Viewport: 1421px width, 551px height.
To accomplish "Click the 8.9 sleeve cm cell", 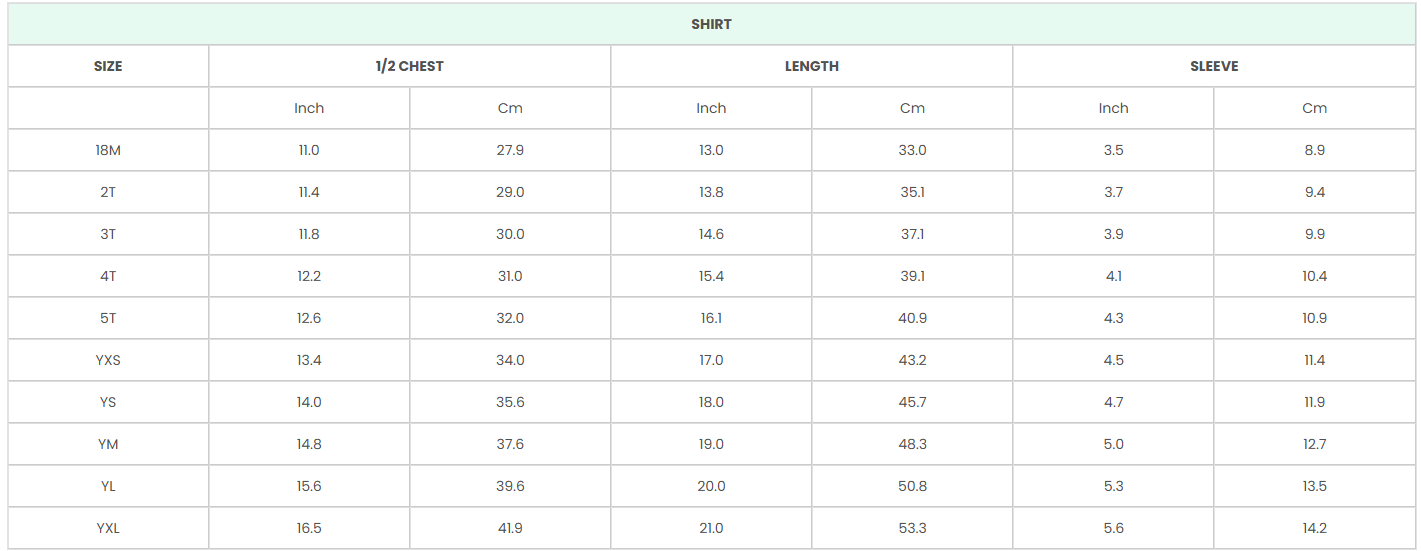I will [x=1314, y=150].
